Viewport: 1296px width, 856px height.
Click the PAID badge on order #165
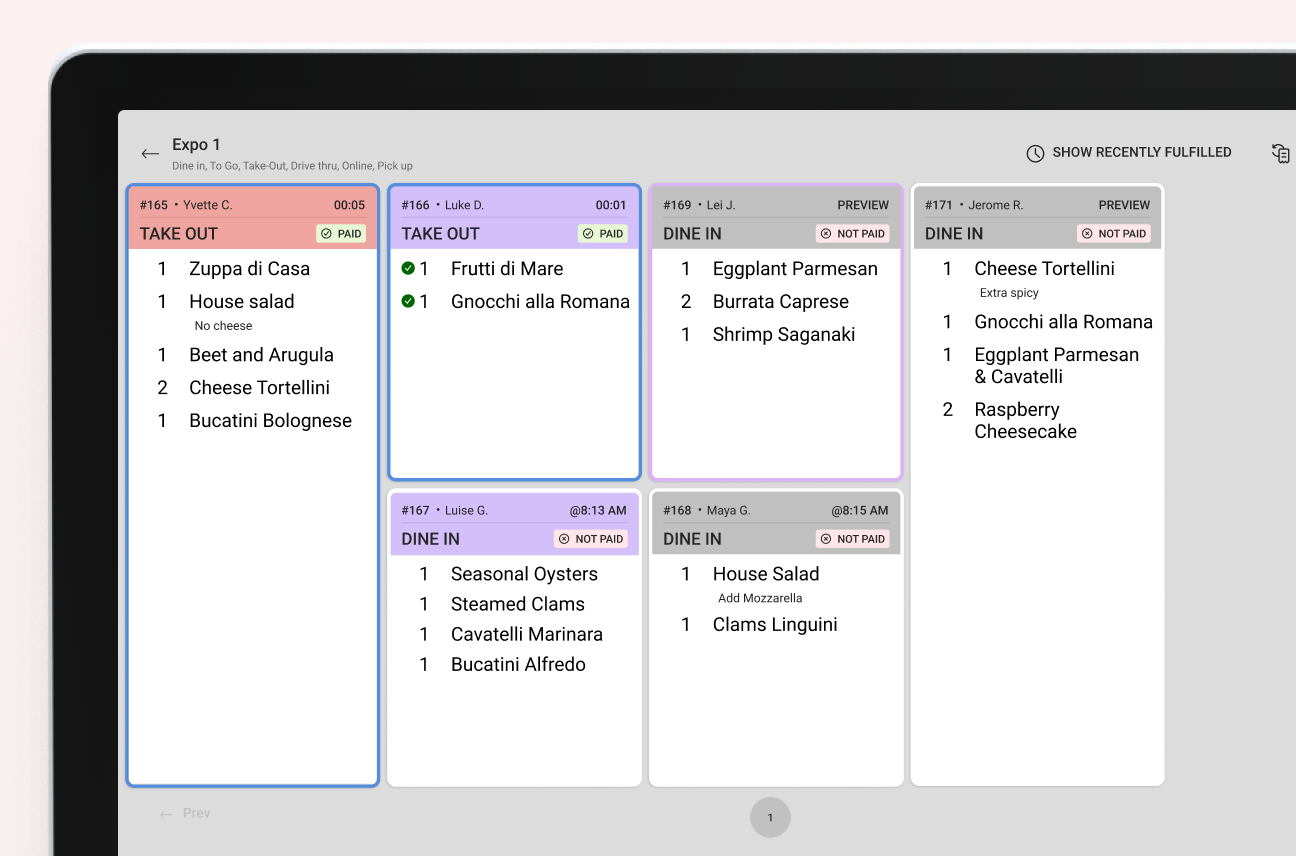(341, 233)
